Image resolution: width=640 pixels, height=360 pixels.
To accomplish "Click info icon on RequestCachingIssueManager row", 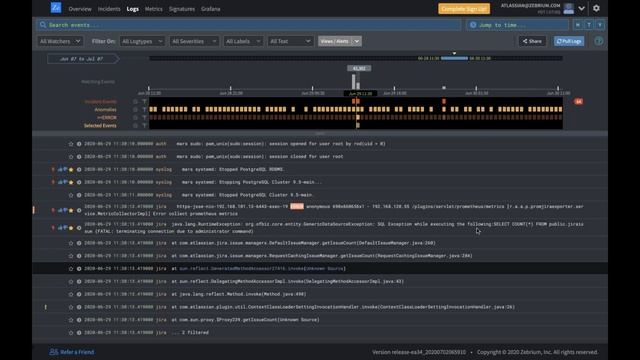I will [x=79, y=256].
